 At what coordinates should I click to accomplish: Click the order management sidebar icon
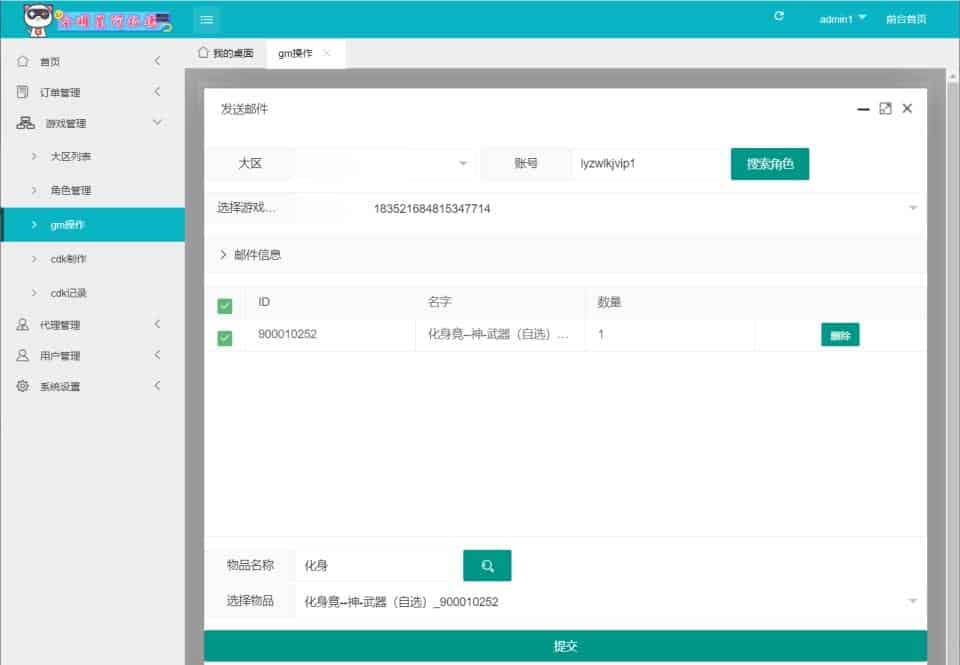point(23,92)
